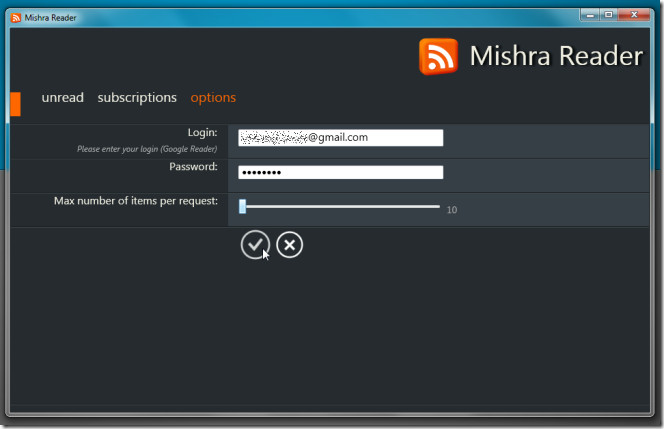Focus the Login email field
The width and height of the screenshot is (664, 429).
340,138
